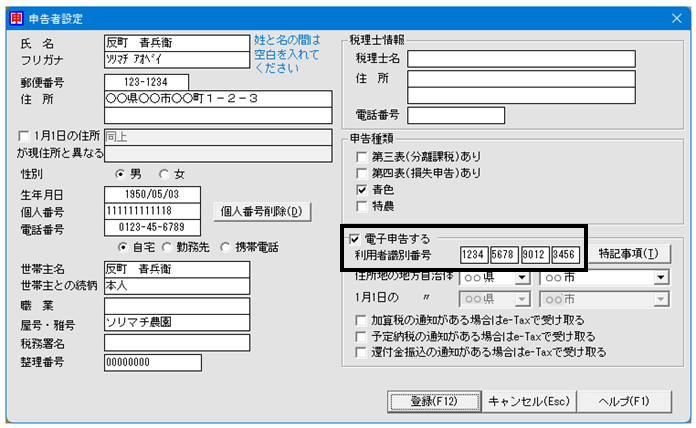Image resolution: width=696 pixels, height=428 pixels.
Task: Click the 税理士 住所 second line field
Action: tap(522, 95)
